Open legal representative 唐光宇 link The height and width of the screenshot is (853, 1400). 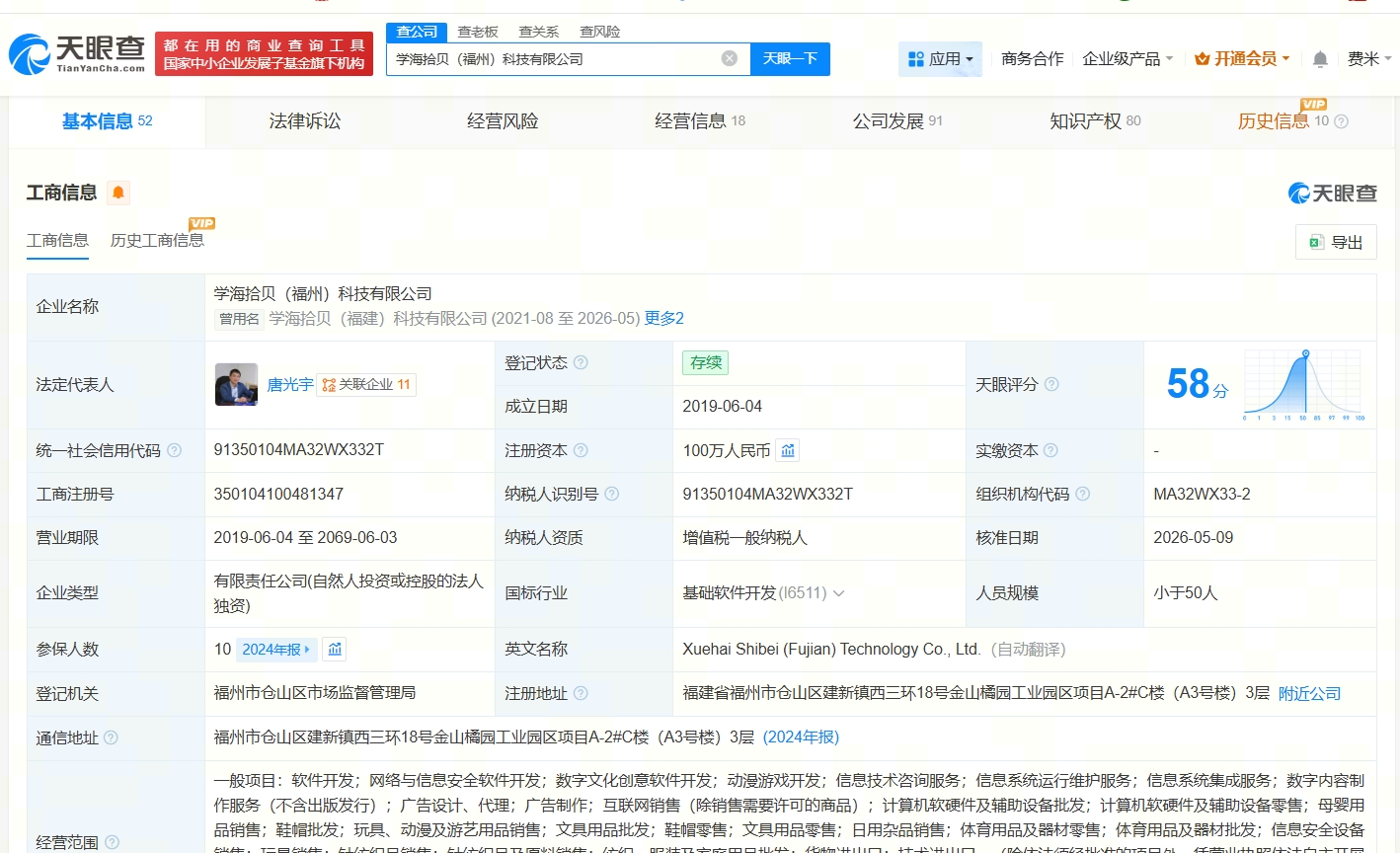coord(290,384)
